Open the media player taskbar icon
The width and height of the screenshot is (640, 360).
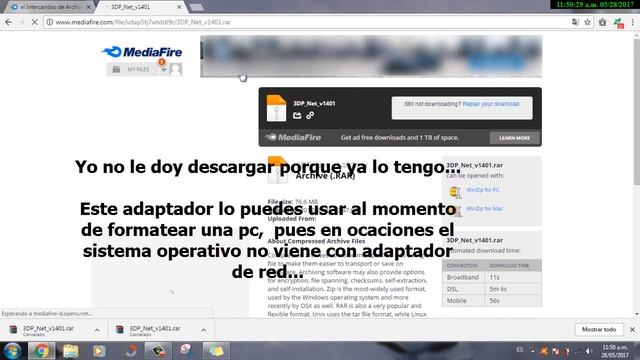pyautogui.click(x=99, y=351)
